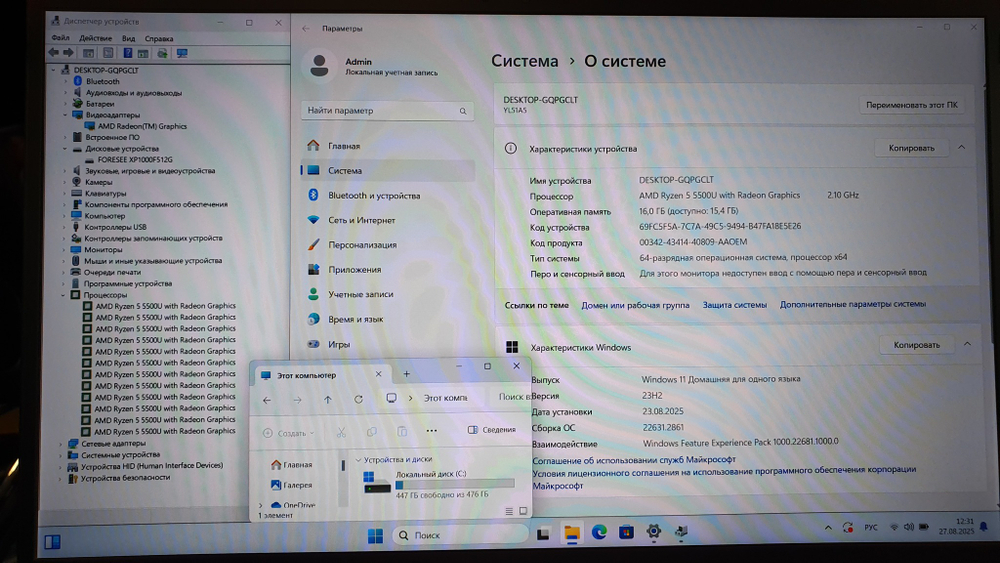Expand the Bluetooth node in Device Manager
Image resolution: width=1000 pixels, height=563 pixels.
tap(65, 82)
